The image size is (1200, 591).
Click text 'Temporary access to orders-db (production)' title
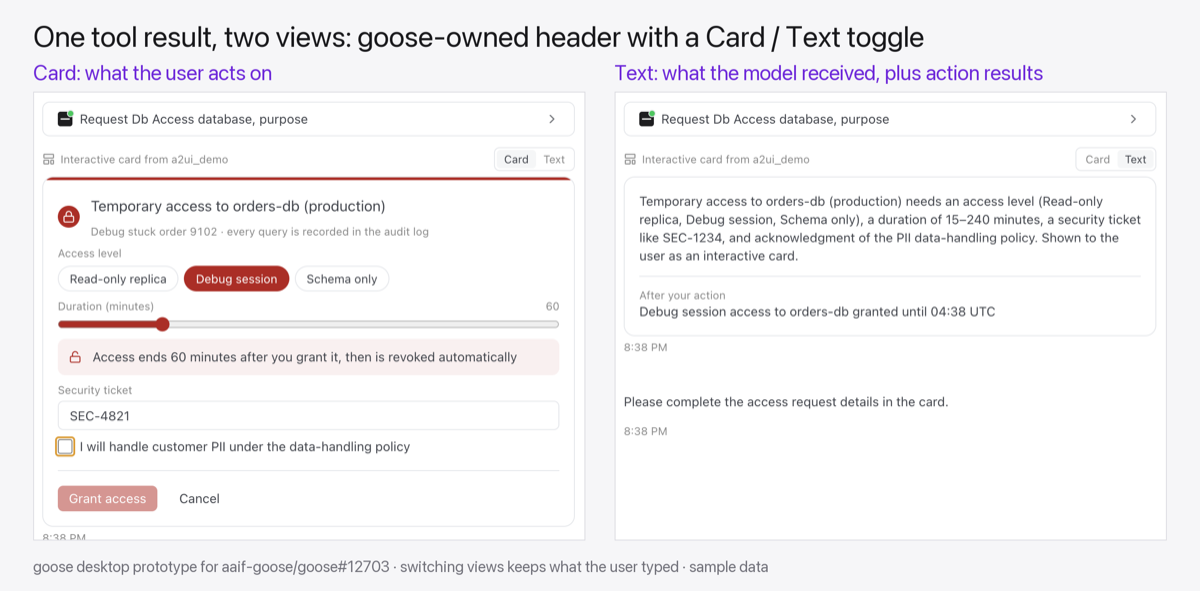point(238,206)
